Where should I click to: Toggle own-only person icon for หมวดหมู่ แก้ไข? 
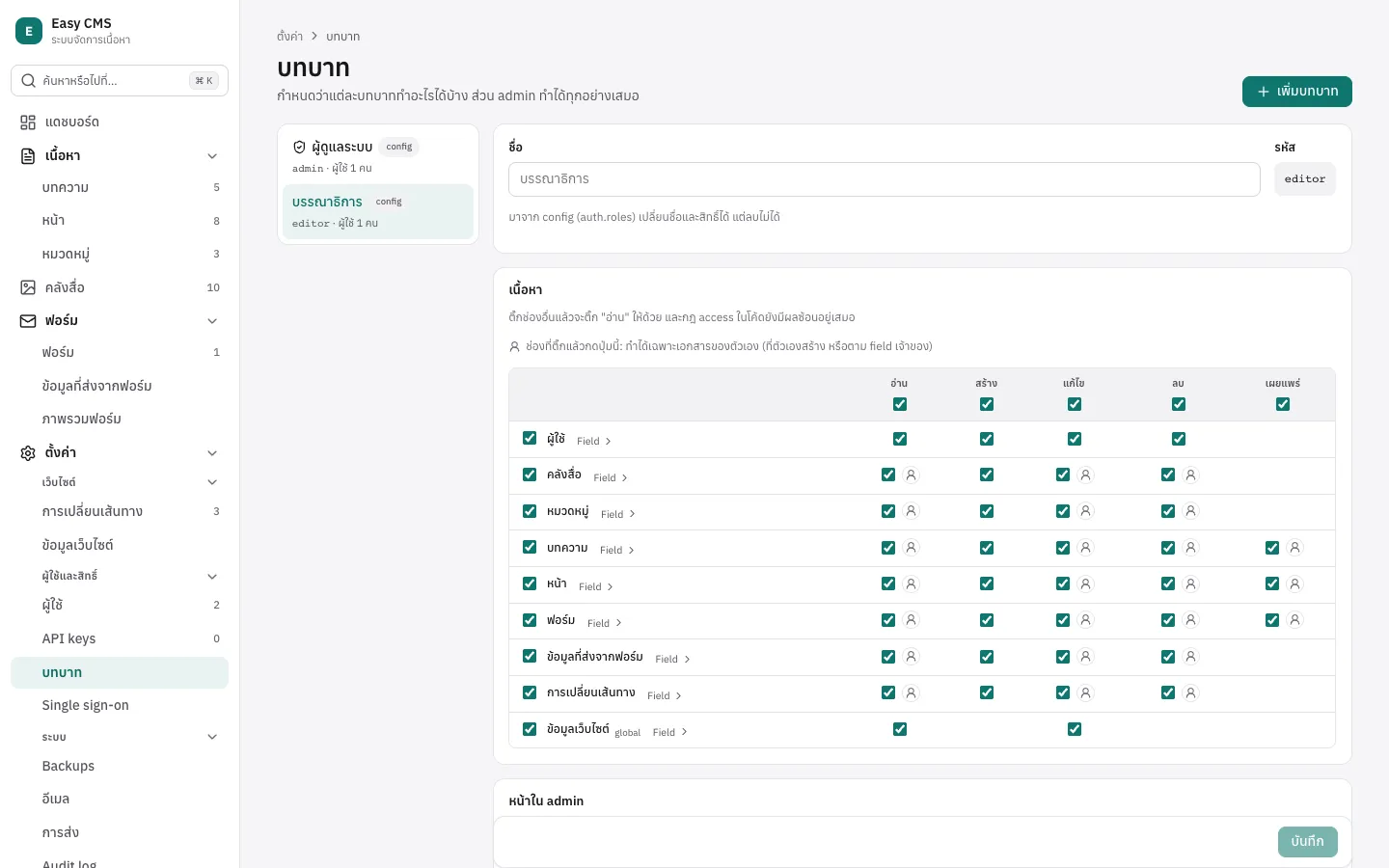pos(1086,511)
